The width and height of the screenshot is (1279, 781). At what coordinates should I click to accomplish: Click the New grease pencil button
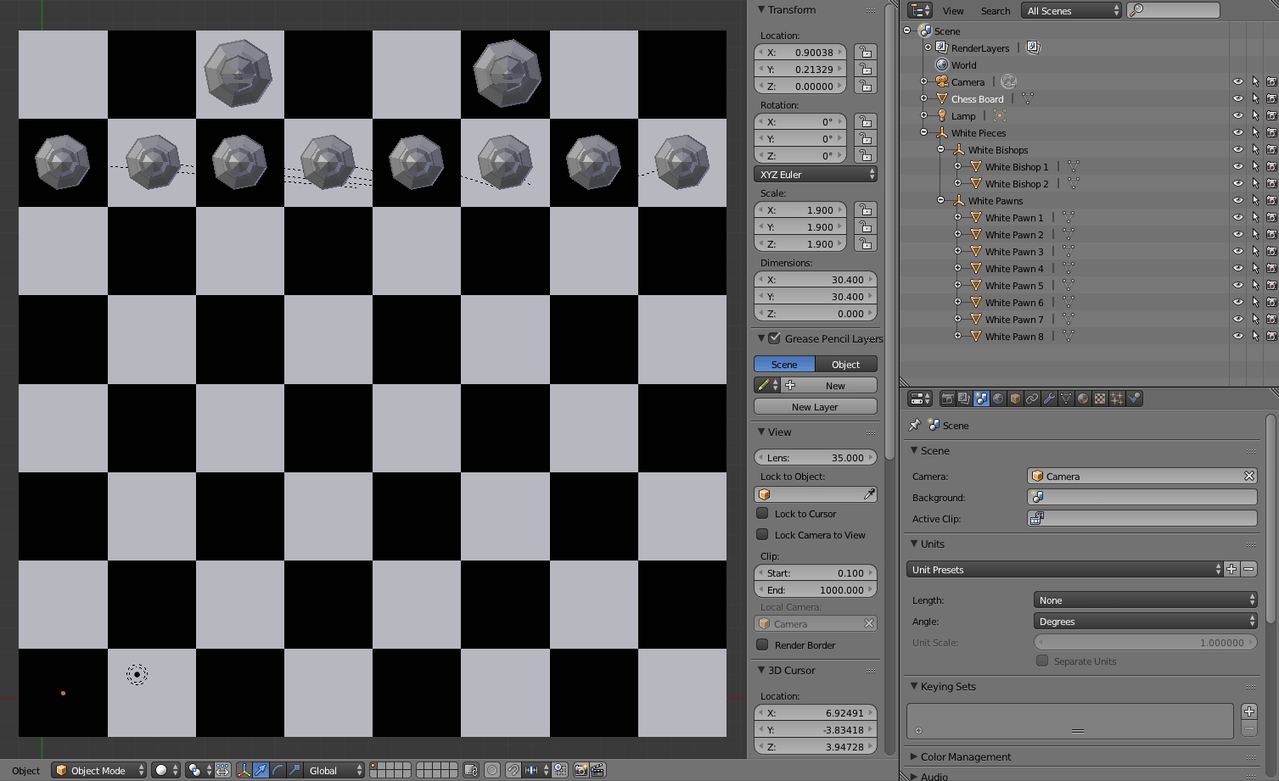click(834, 385)
